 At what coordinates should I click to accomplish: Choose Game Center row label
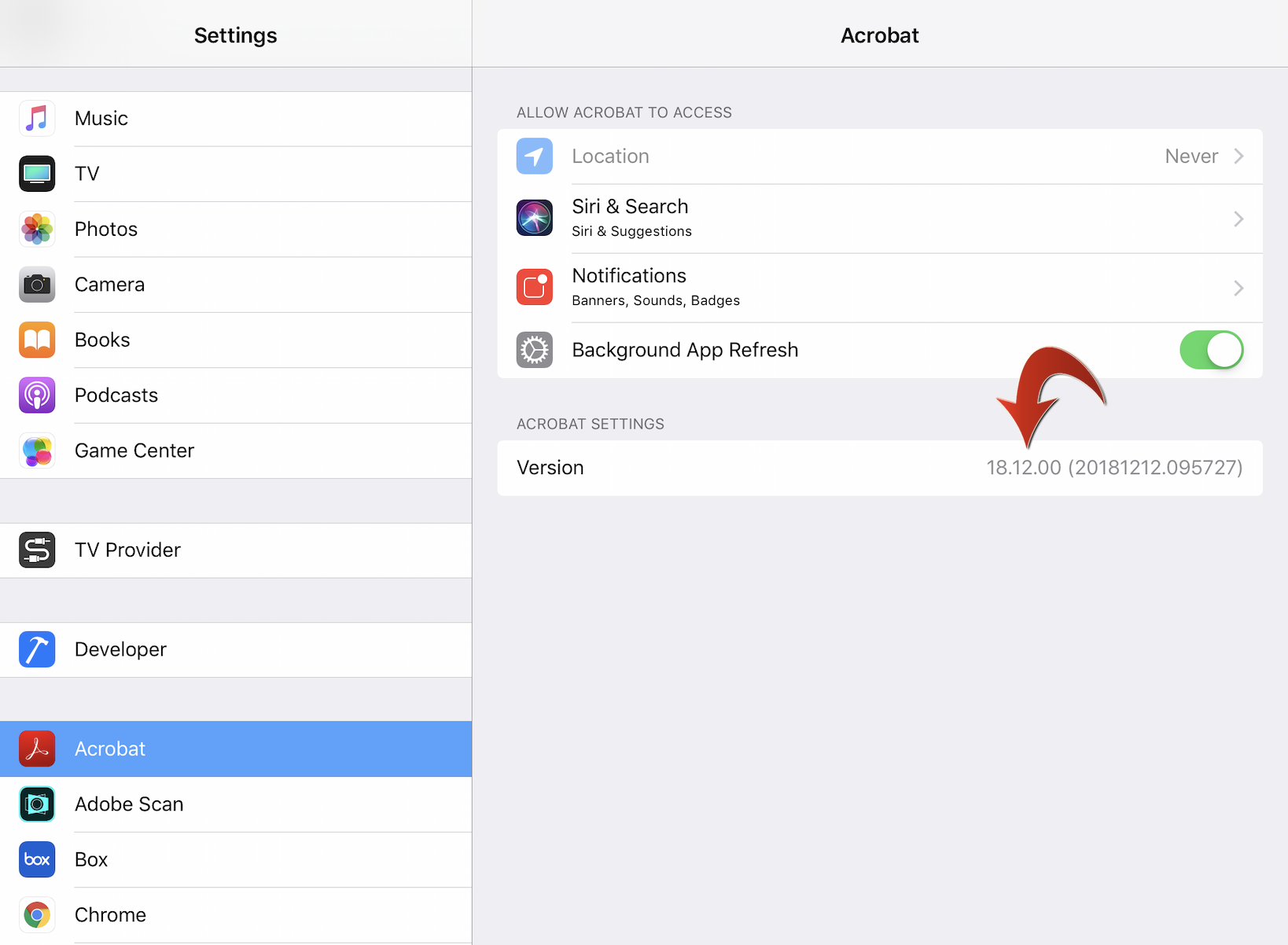pyautogui.click(x=134, y=450)
